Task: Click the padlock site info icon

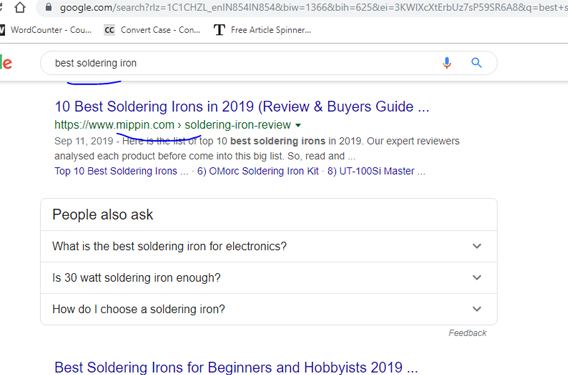Action: point(49,7)
